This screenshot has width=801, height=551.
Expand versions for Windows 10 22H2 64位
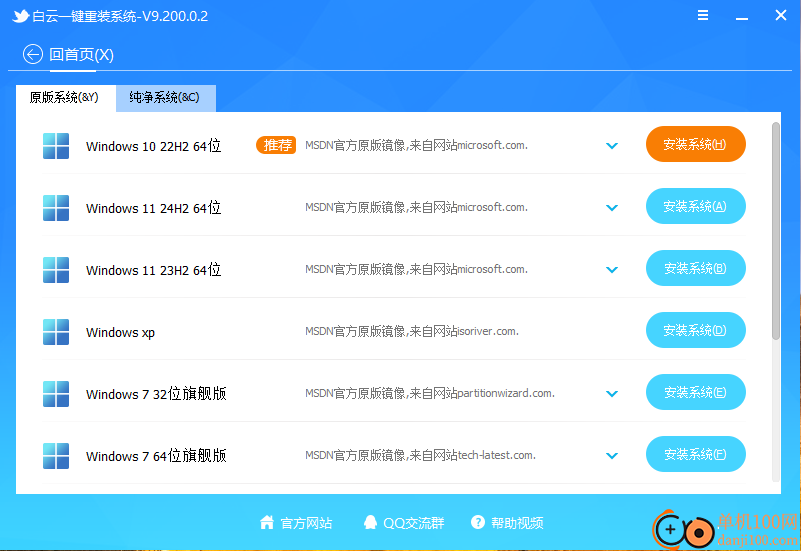(x=612, y=146)
